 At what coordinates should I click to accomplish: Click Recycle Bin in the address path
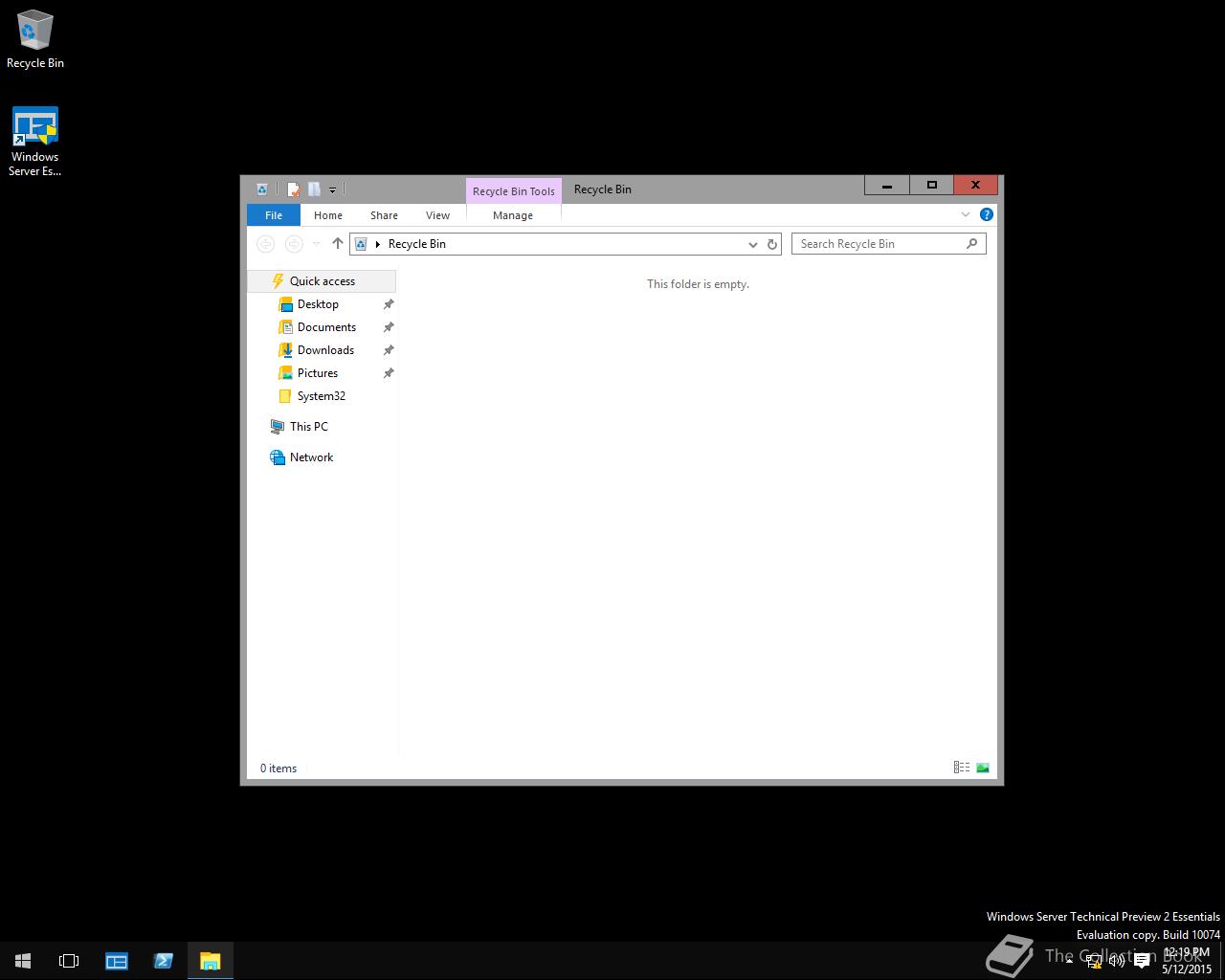click(417, 244)
